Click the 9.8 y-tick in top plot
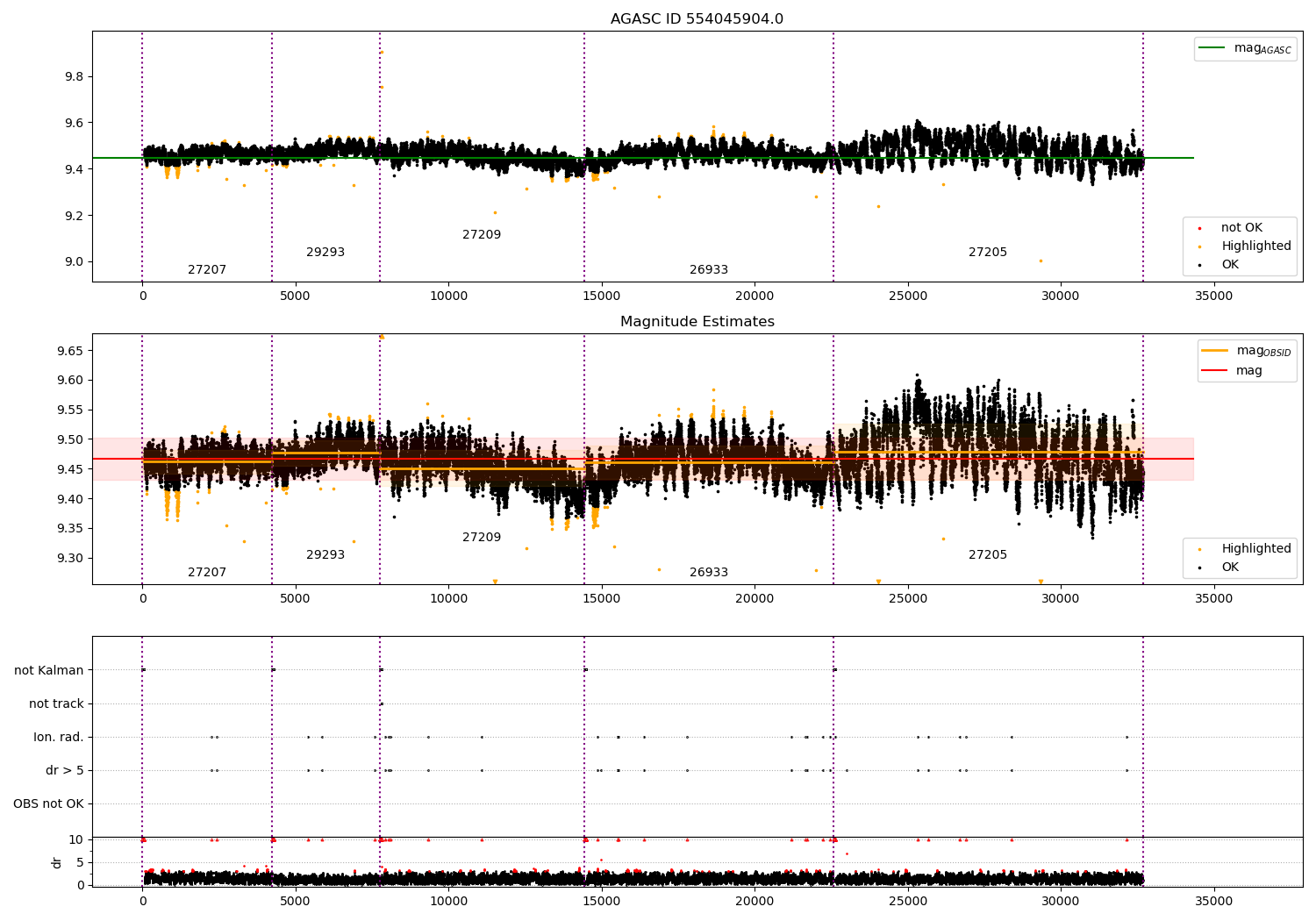This screenshot has height=921, width=1316. click(75, 77)
